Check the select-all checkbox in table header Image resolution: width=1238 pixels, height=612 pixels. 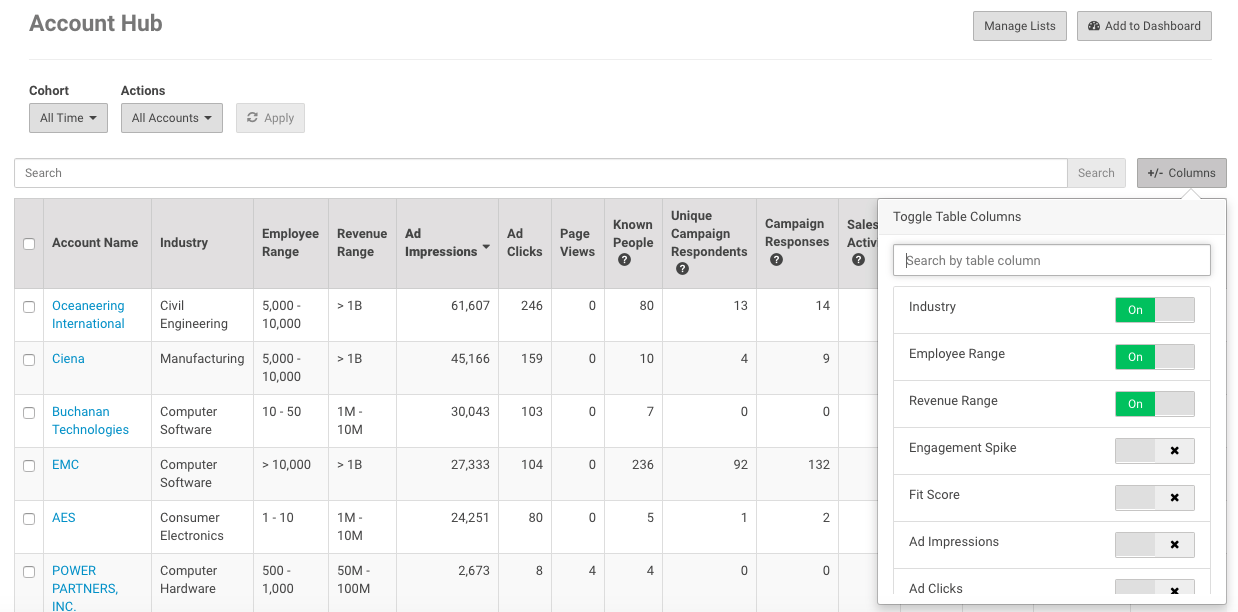29,244
